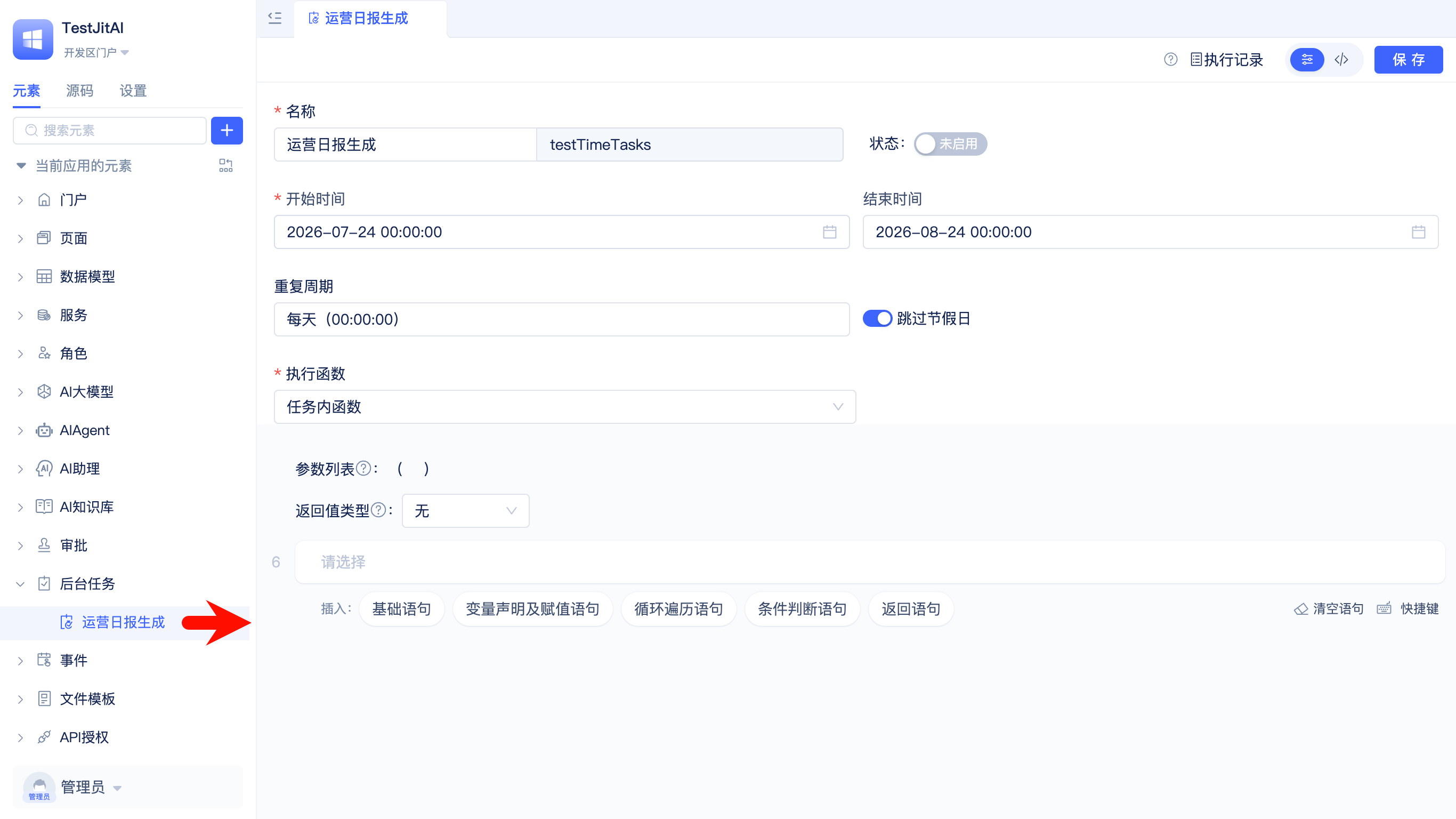Open the start time calendar picker icon
Image resolution: width=1456 pixels, height=819 pixels.
(829, 232)
